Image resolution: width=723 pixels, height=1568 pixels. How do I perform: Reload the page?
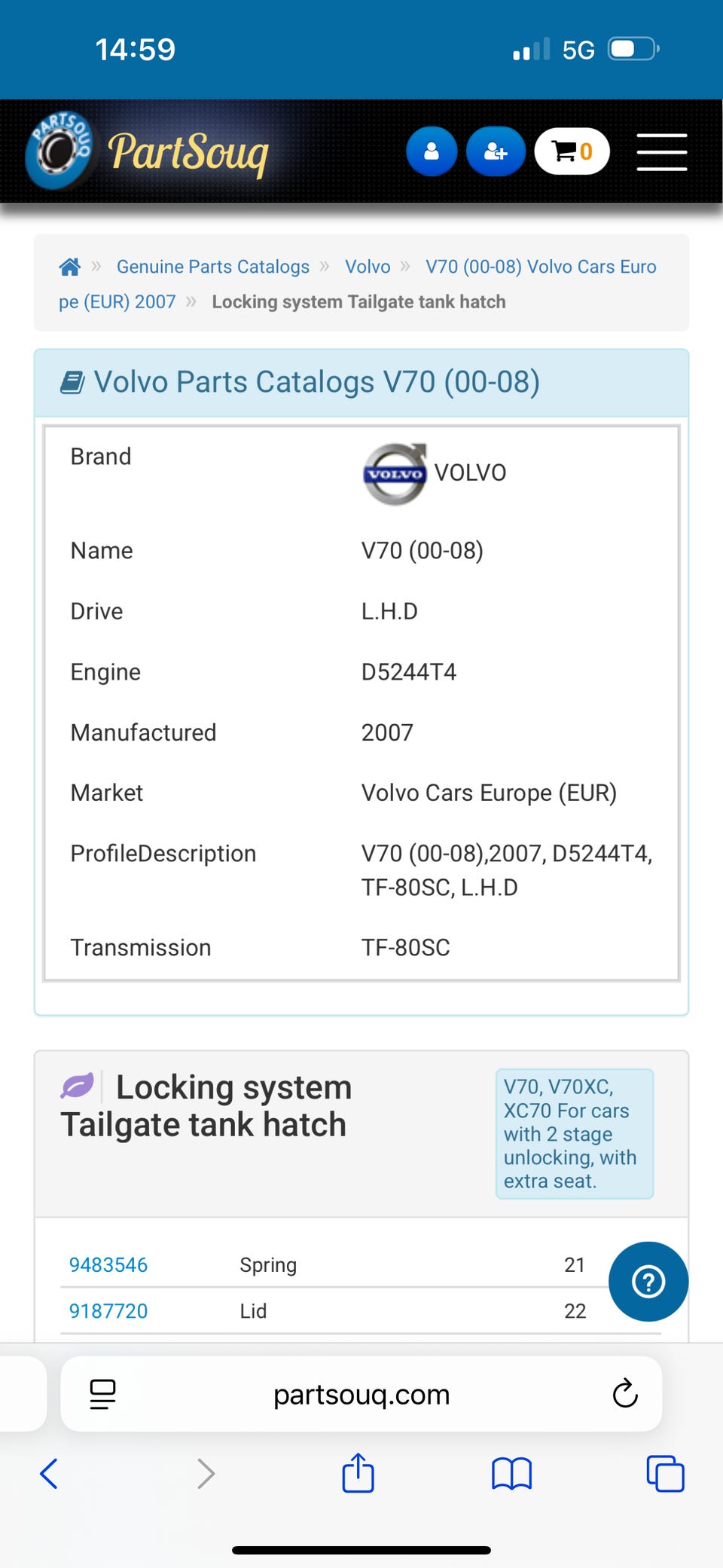coord(624,1394)
